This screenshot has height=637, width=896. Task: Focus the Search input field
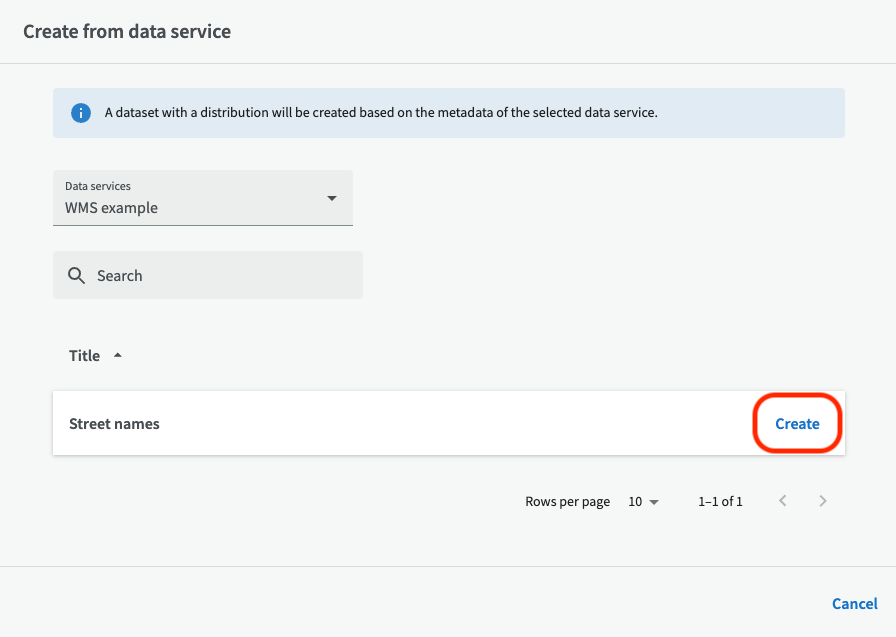(x=220, y=276)
